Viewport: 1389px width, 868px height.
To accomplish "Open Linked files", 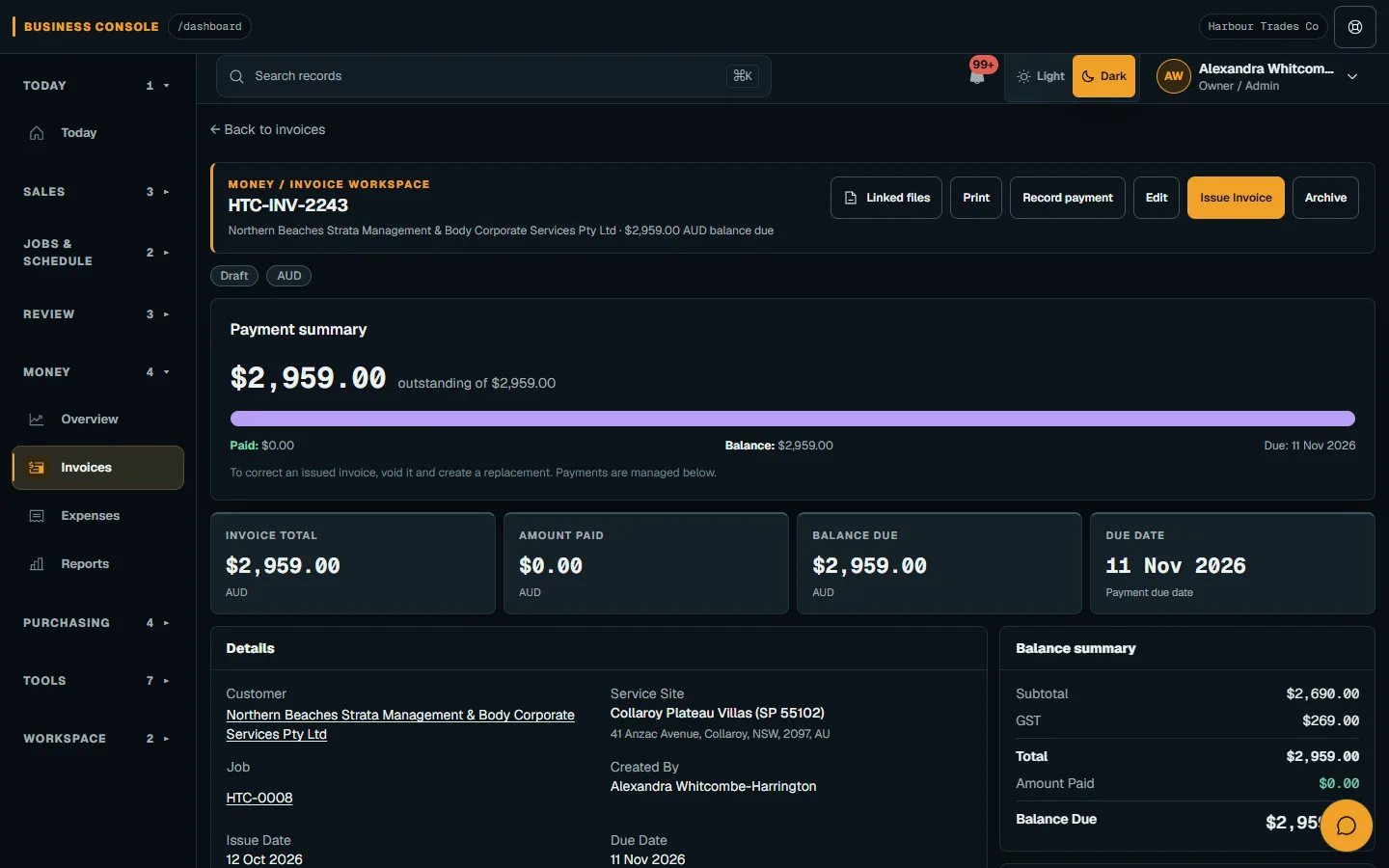I will click(x=886, y=198).
